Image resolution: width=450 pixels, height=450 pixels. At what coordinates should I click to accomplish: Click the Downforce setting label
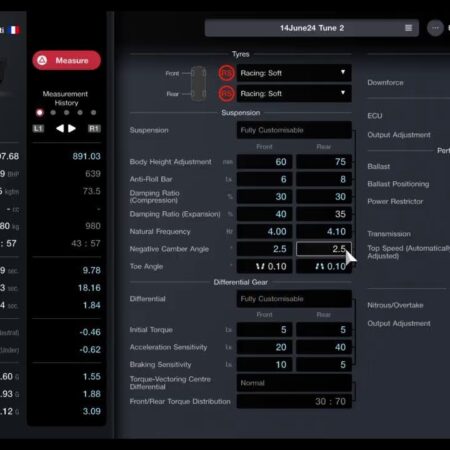tap(385, 83)
